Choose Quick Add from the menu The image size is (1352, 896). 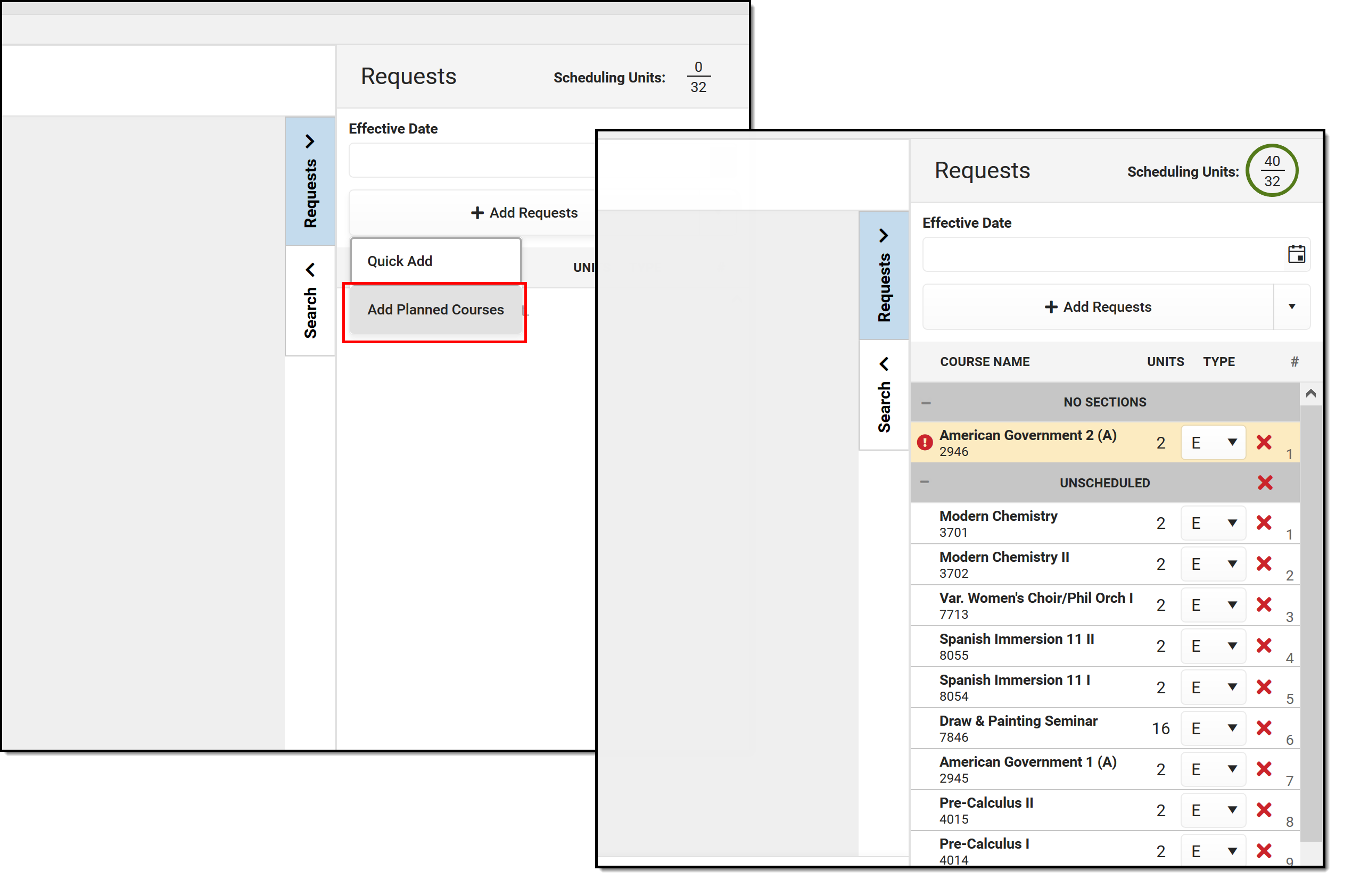point(435,261)
